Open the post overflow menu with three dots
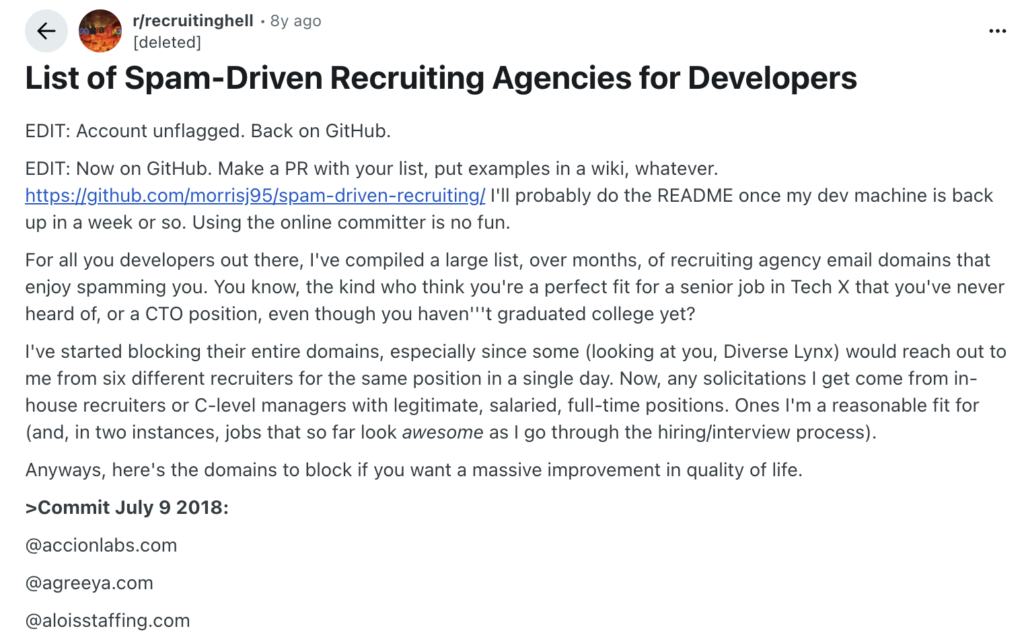 [x=997, y=31]
